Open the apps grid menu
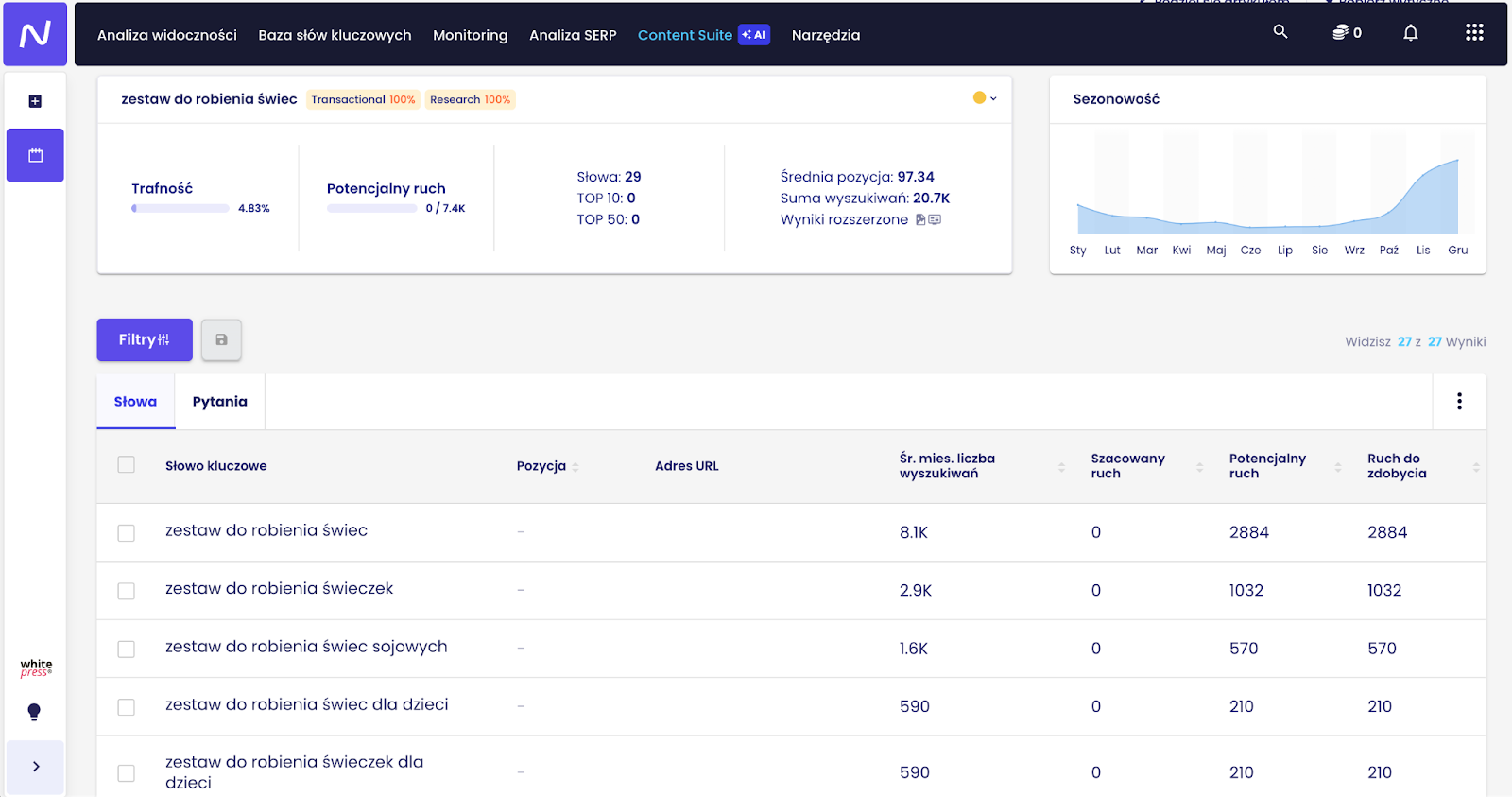Viewport: 1512px width, 797px height. (1474, 33)
